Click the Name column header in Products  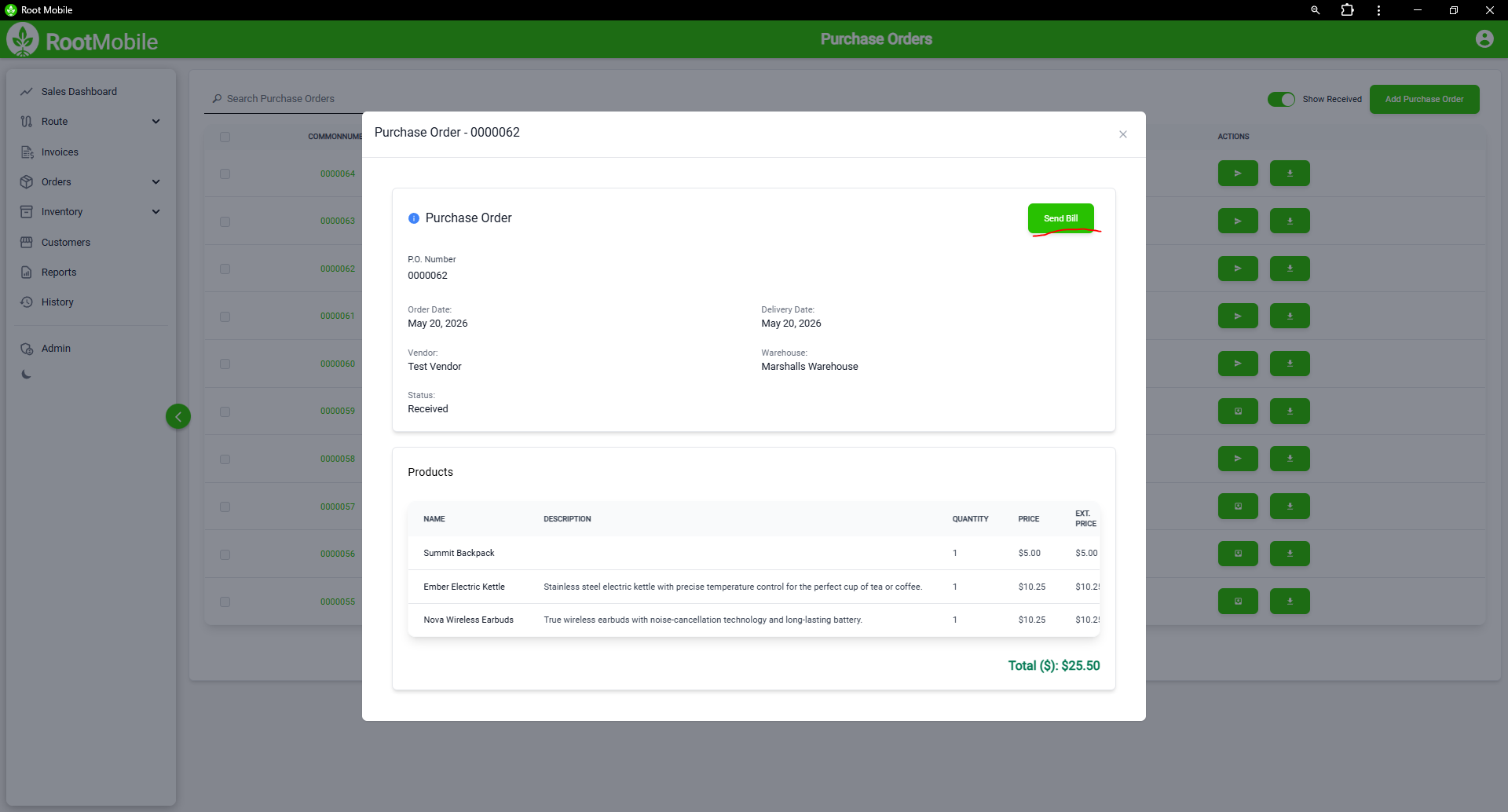434,519
